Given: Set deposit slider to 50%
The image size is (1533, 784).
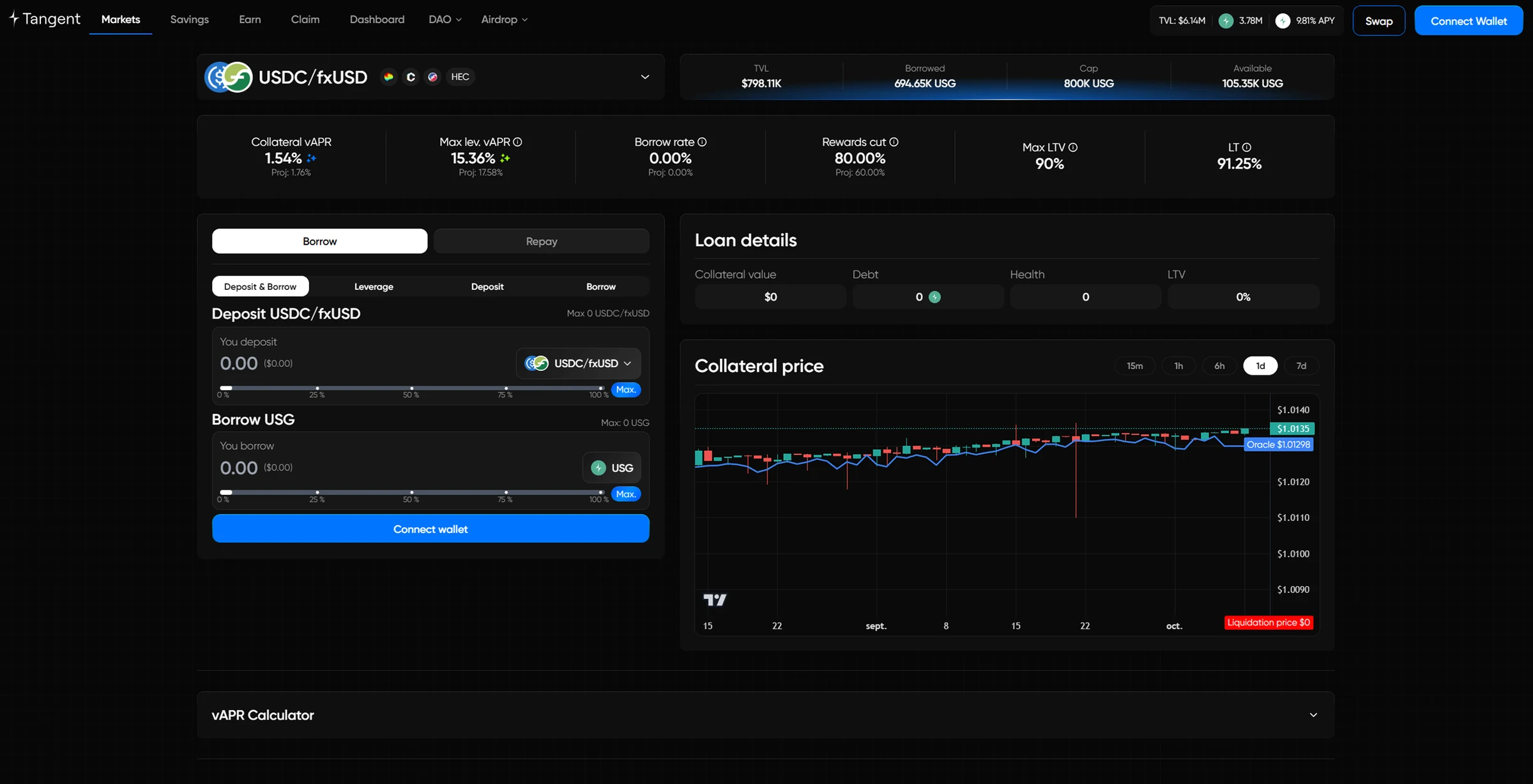Looking at the screenshot, I should tap(412, 388).
